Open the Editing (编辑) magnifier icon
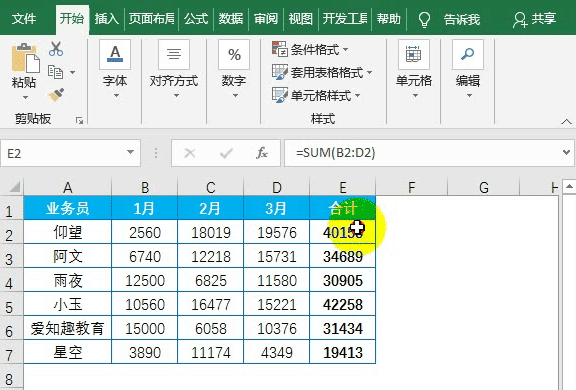Viewport: 576px width, 390px height. (x=468, y=54)
